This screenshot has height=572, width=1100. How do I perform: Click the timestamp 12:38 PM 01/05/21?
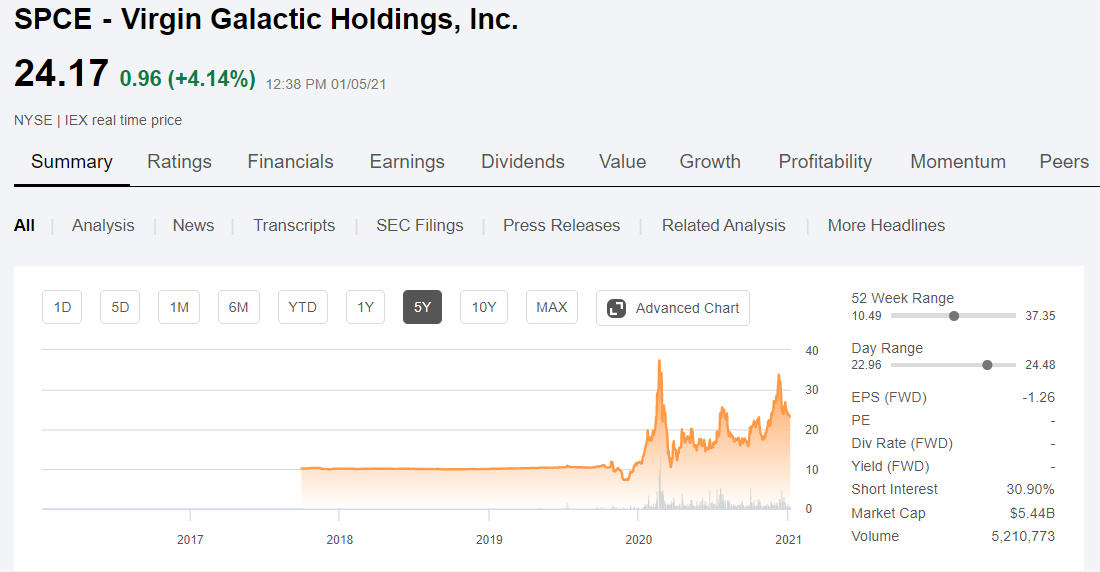pyautogui.click(x=326, y=84)
